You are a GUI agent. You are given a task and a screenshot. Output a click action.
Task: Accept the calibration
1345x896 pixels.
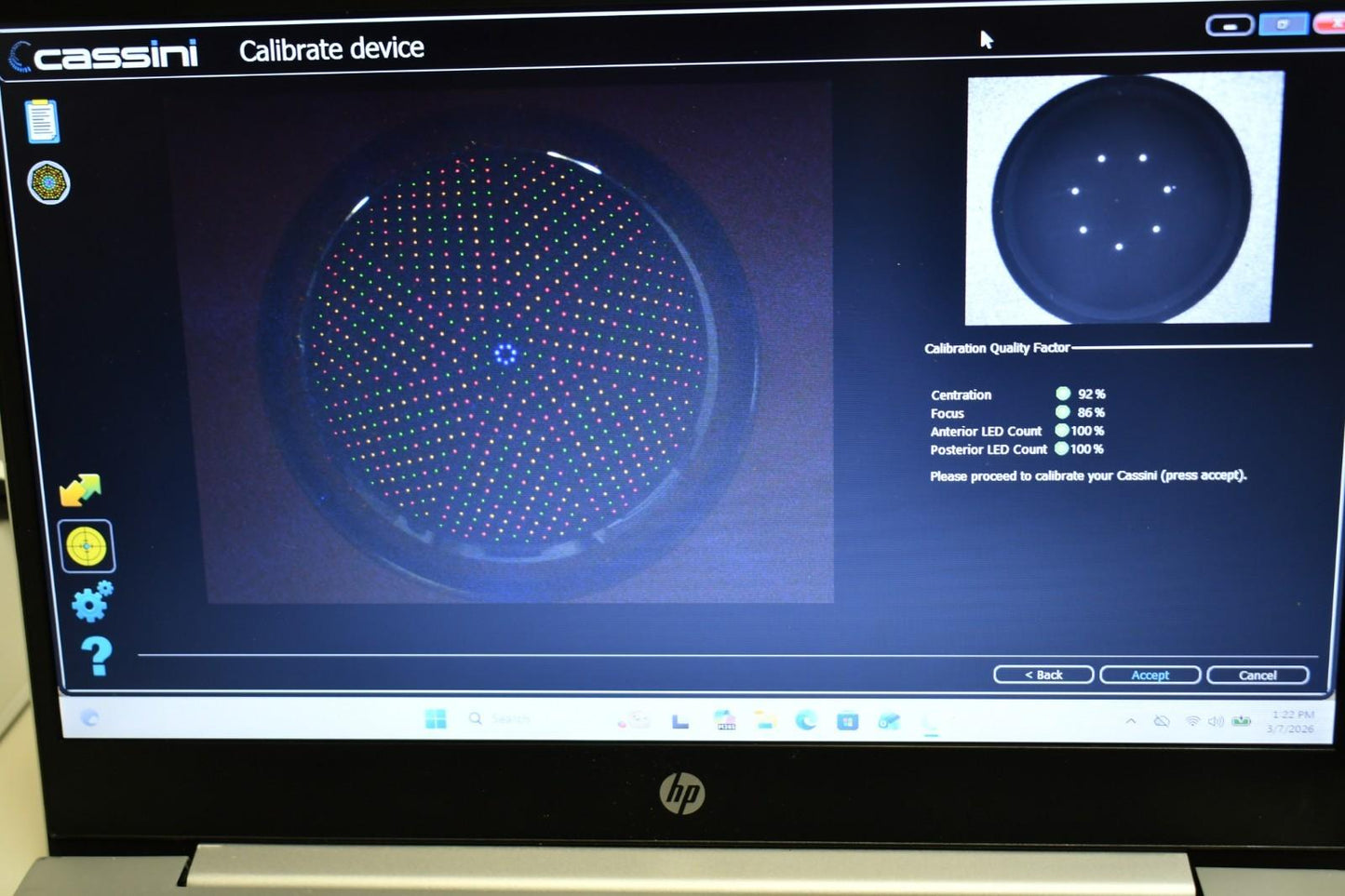tap(1150, 675)
